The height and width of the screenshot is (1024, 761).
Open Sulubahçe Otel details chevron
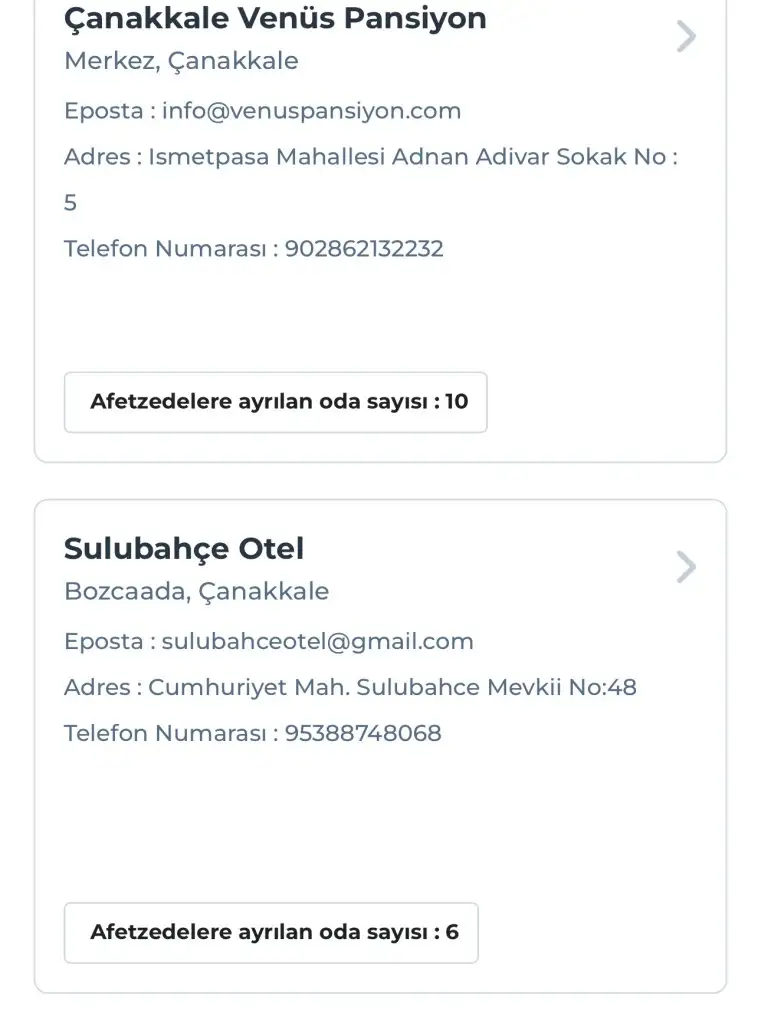(686, 567)
